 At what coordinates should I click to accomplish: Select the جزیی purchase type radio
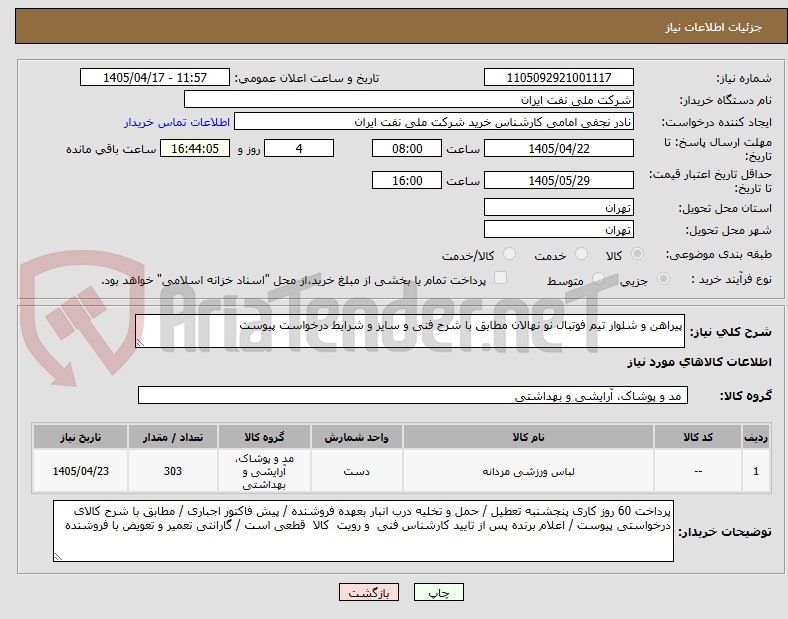663,279
